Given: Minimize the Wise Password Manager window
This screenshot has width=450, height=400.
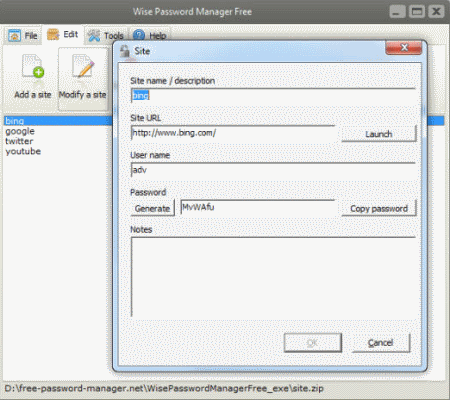Looking at the screenshot, I should [397, 12].
